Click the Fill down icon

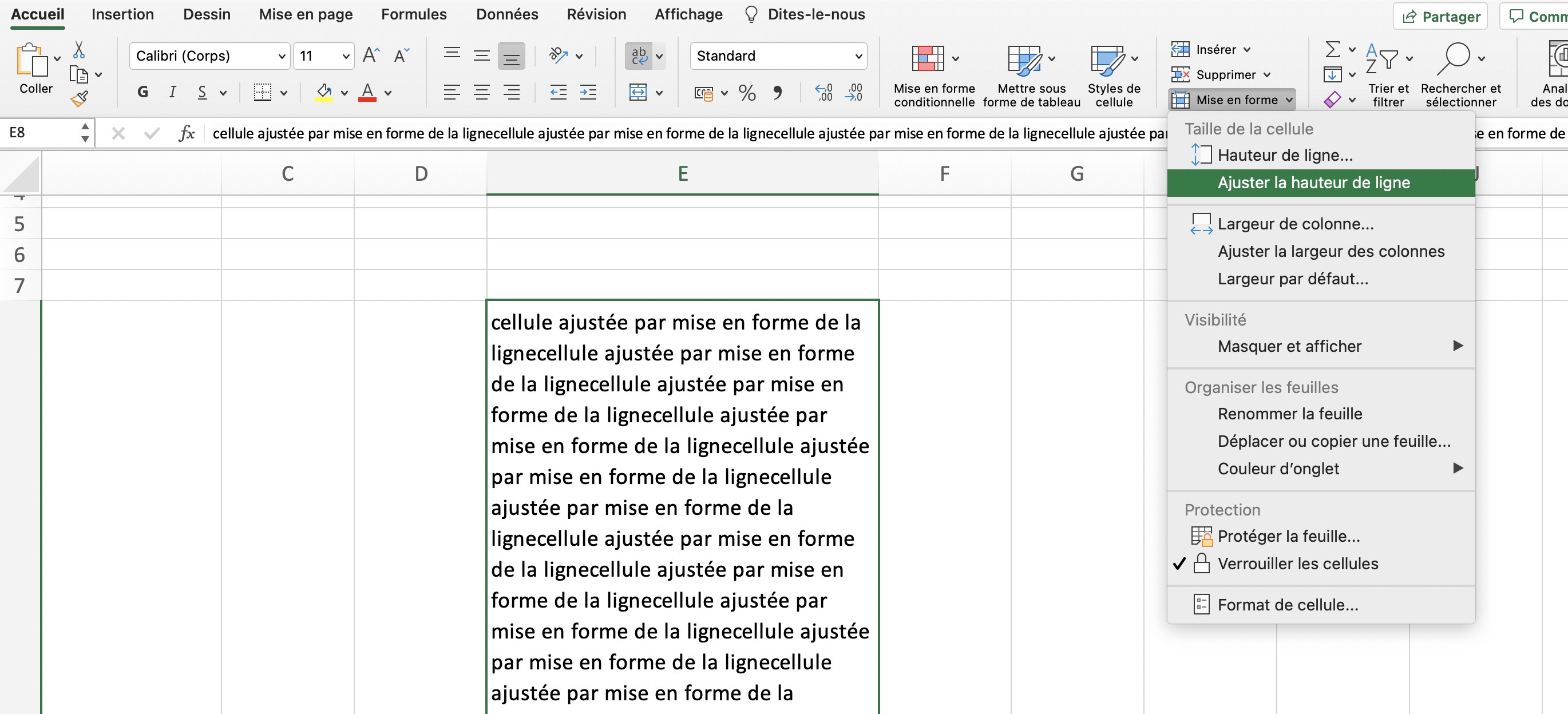[1332, 74]
